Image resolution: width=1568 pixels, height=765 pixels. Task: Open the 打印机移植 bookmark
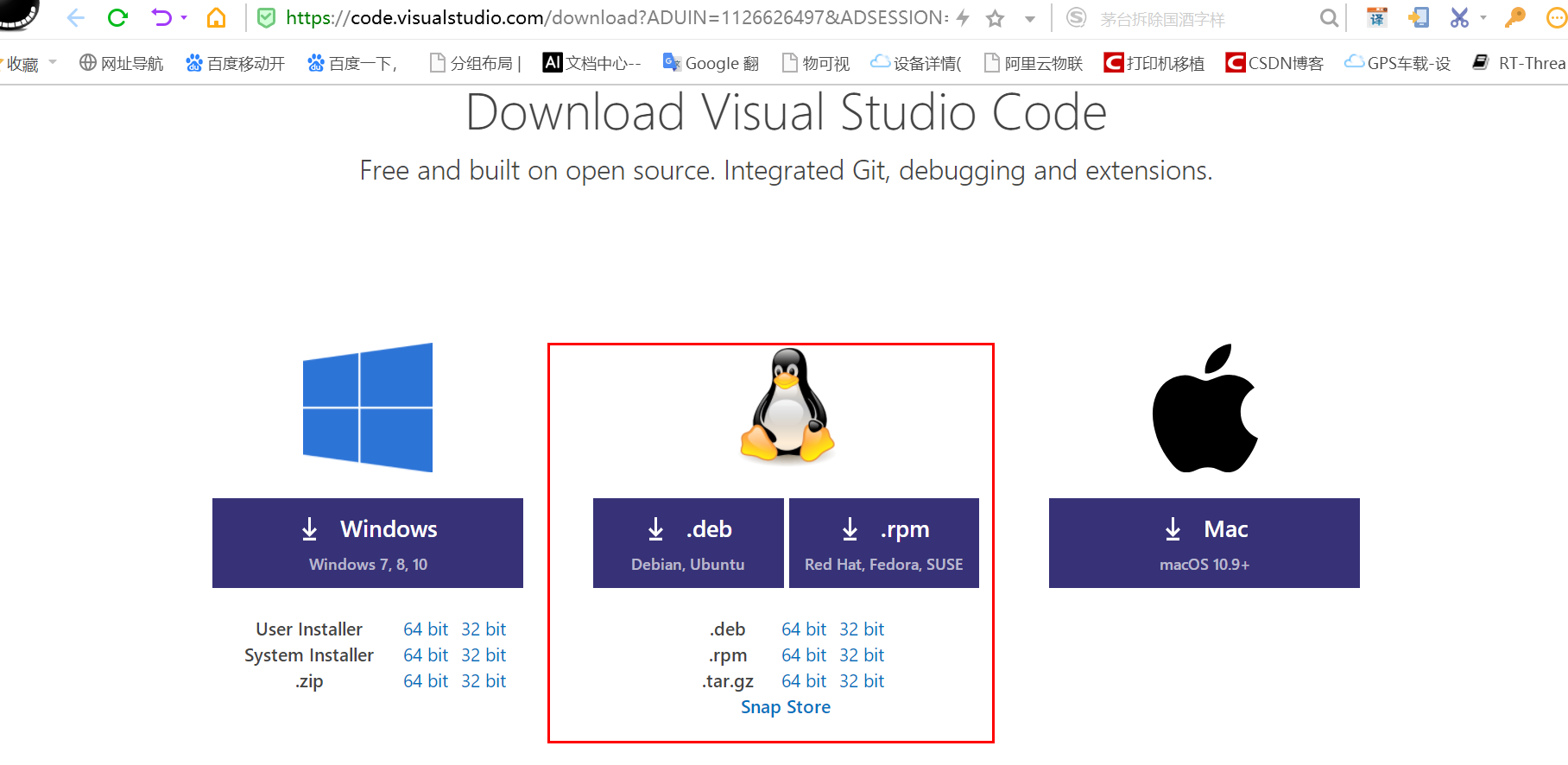1154,63
